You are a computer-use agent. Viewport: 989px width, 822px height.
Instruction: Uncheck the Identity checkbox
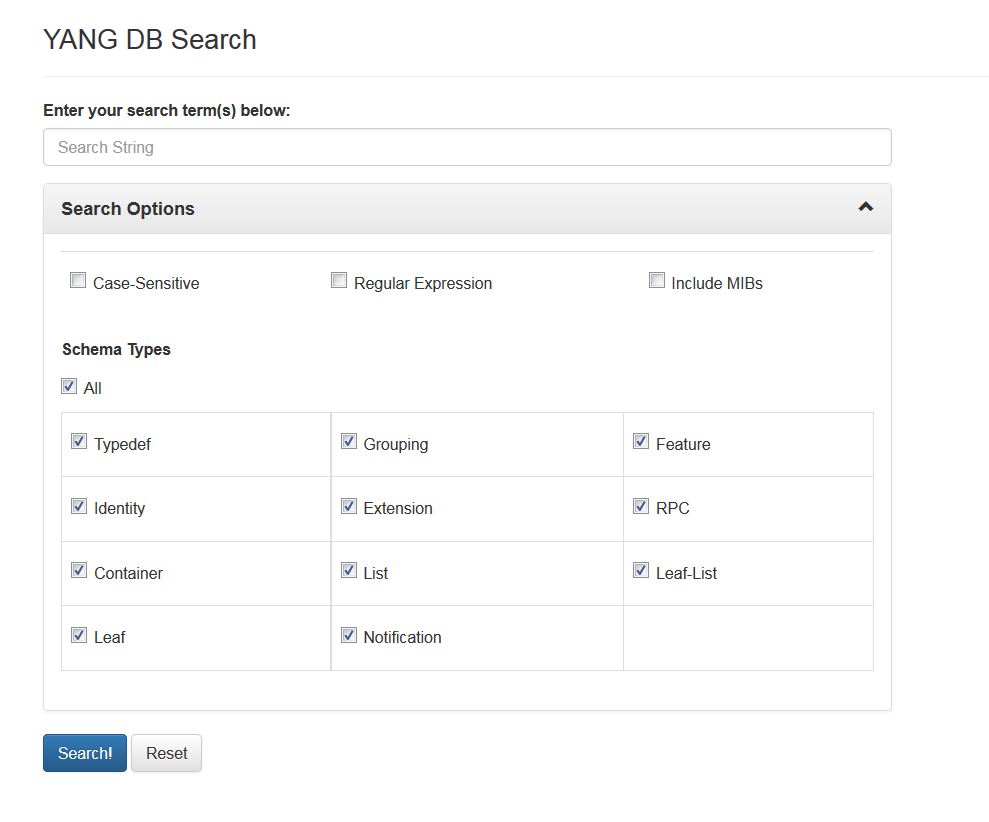pos(79,506)
